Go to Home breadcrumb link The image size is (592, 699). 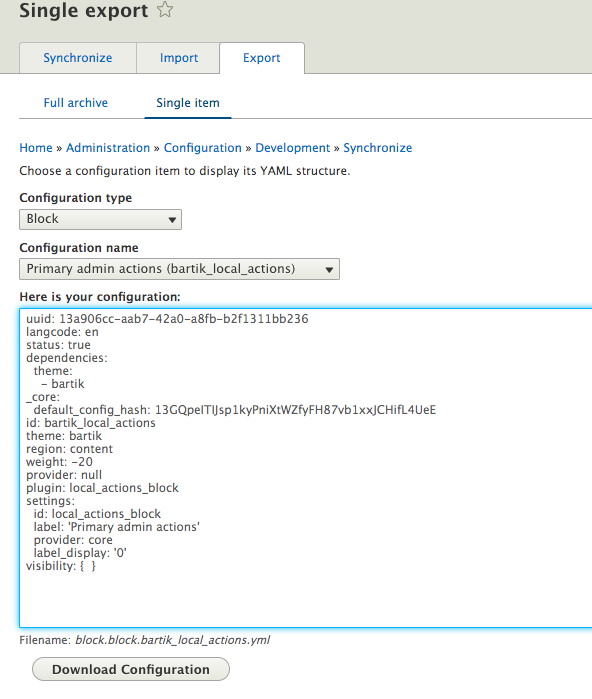coord(36,148)
